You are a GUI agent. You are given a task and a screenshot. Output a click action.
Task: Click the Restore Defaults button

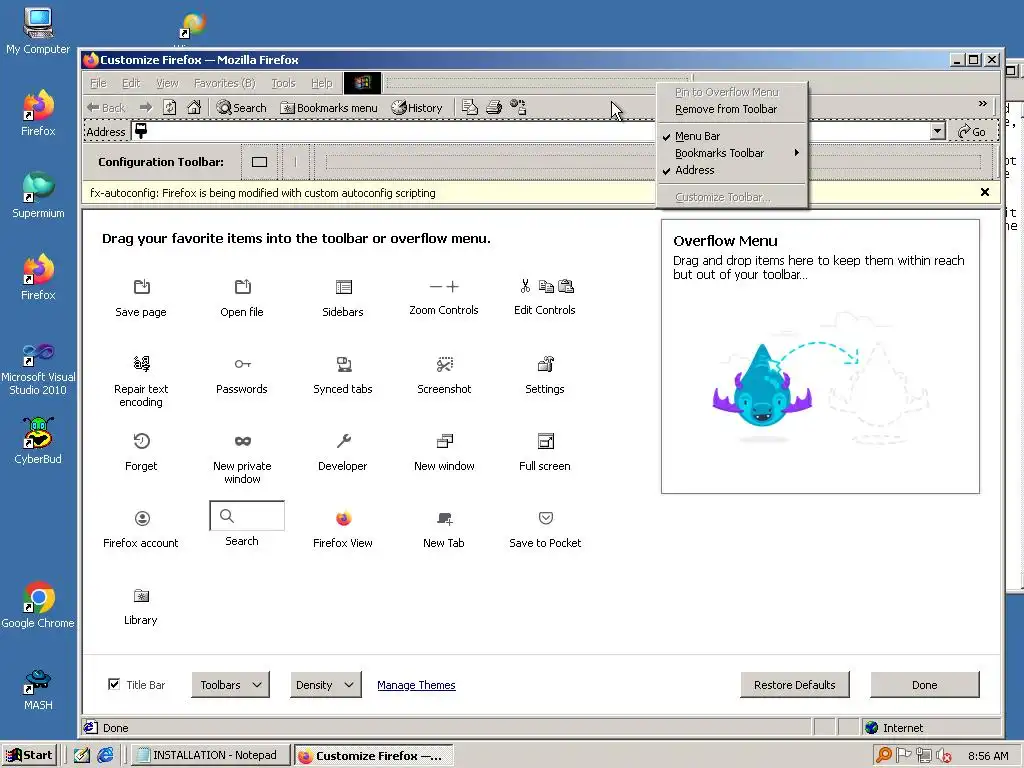click(x=794, y=684)
